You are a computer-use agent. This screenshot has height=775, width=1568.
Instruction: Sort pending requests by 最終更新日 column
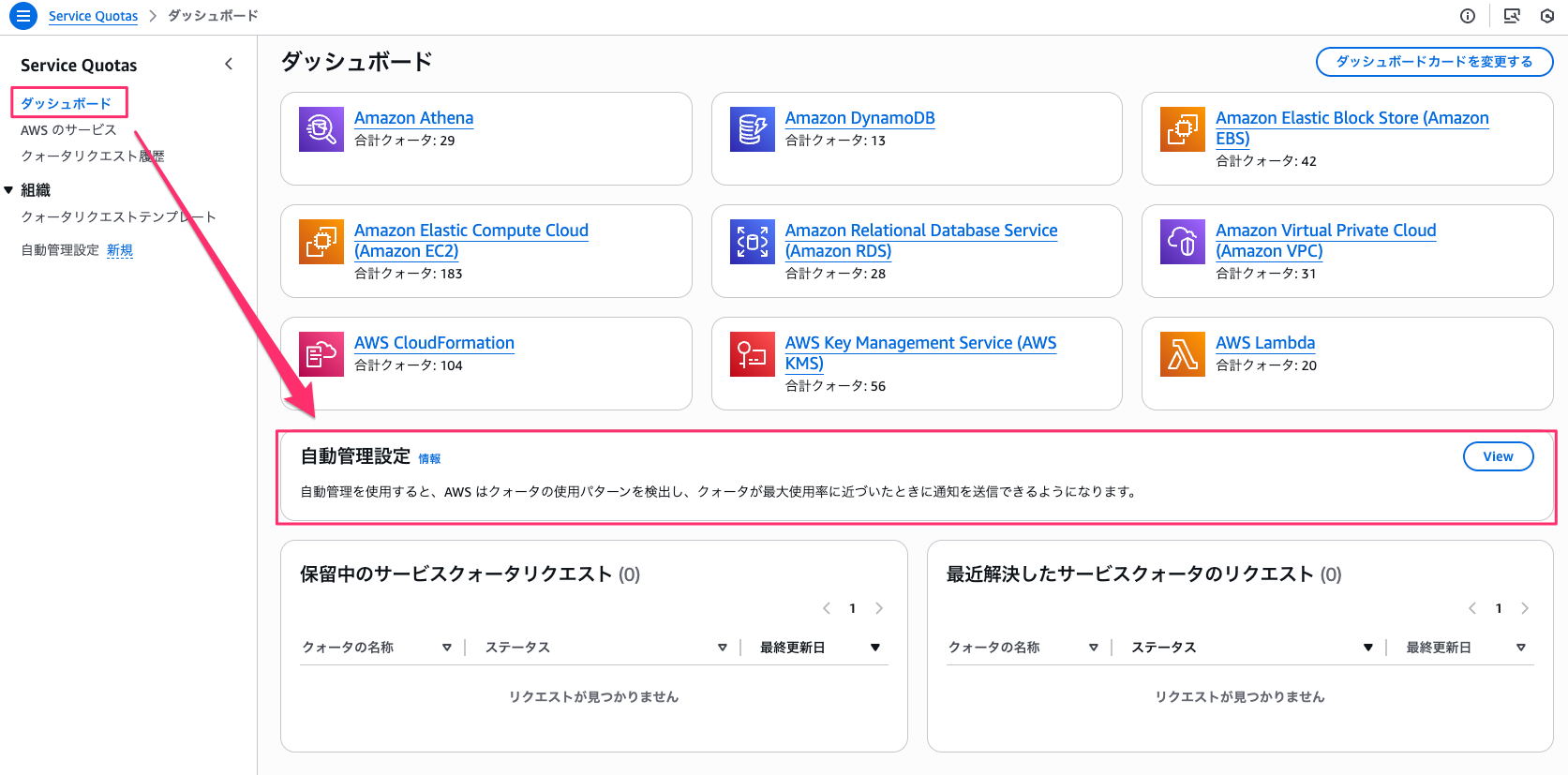[874, 648]
